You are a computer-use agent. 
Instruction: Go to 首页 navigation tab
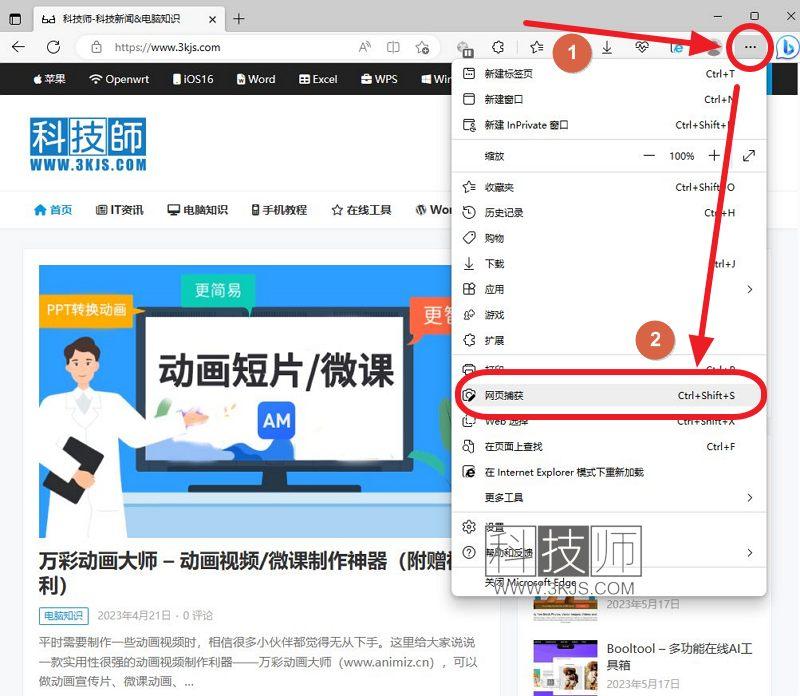(x=53, y=210)
